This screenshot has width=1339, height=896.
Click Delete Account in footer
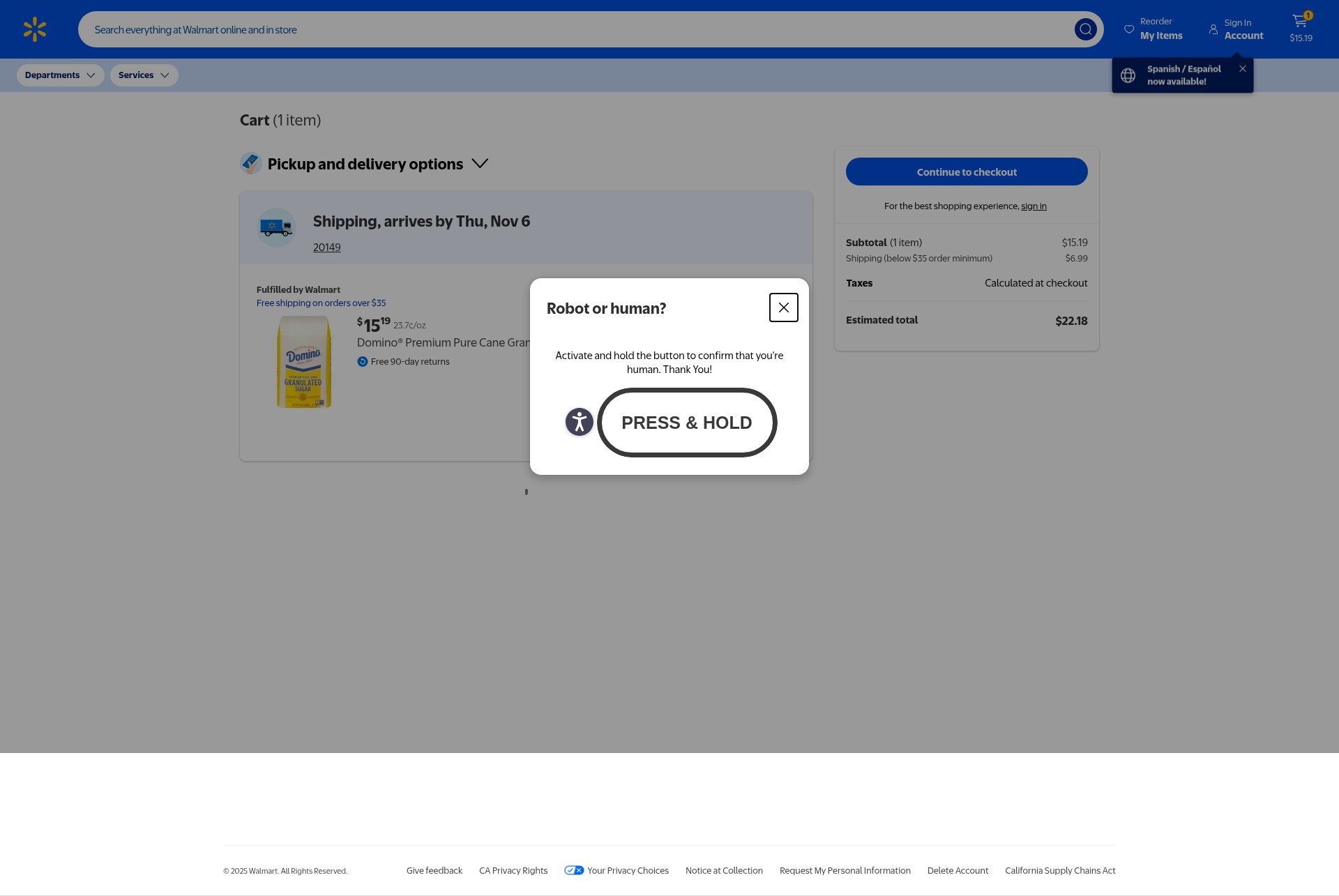pyautogui.click(x=958, y=871)
